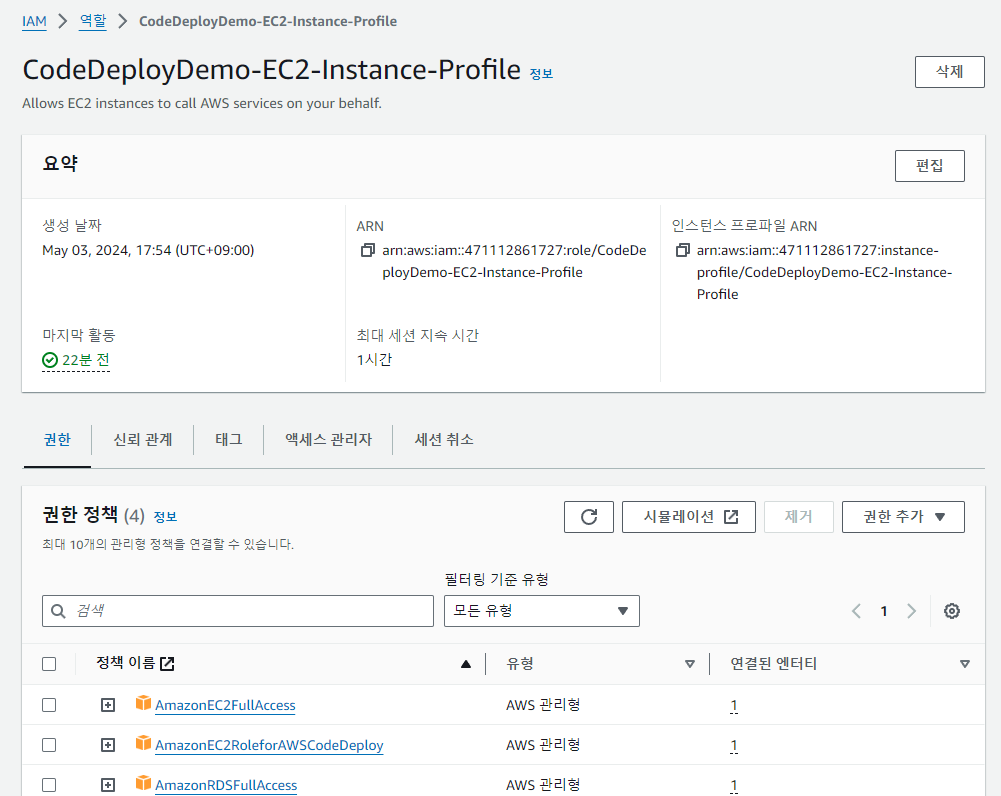Click attached entities count for AmazonRDSFullAccess
This screenshot has width=1001, height=796.
734,786
